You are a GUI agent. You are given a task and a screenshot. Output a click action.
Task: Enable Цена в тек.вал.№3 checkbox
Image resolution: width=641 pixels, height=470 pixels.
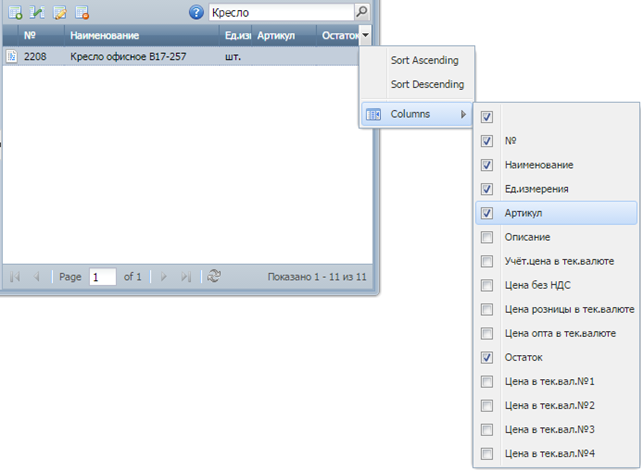(x=486, y=430)
